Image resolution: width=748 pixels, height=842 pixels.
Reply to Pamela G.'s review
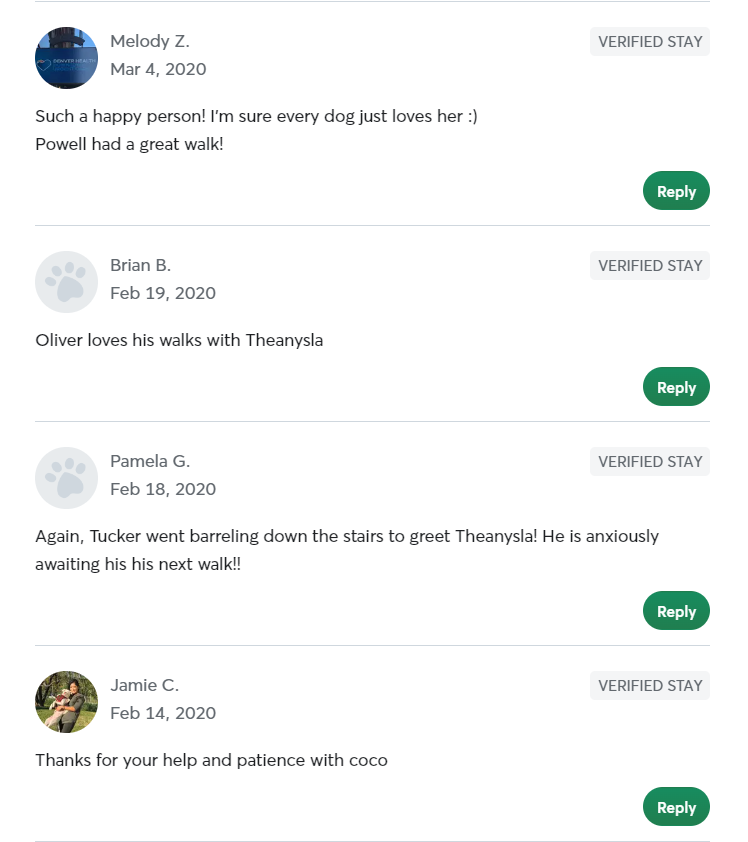[x=676, y=610]
